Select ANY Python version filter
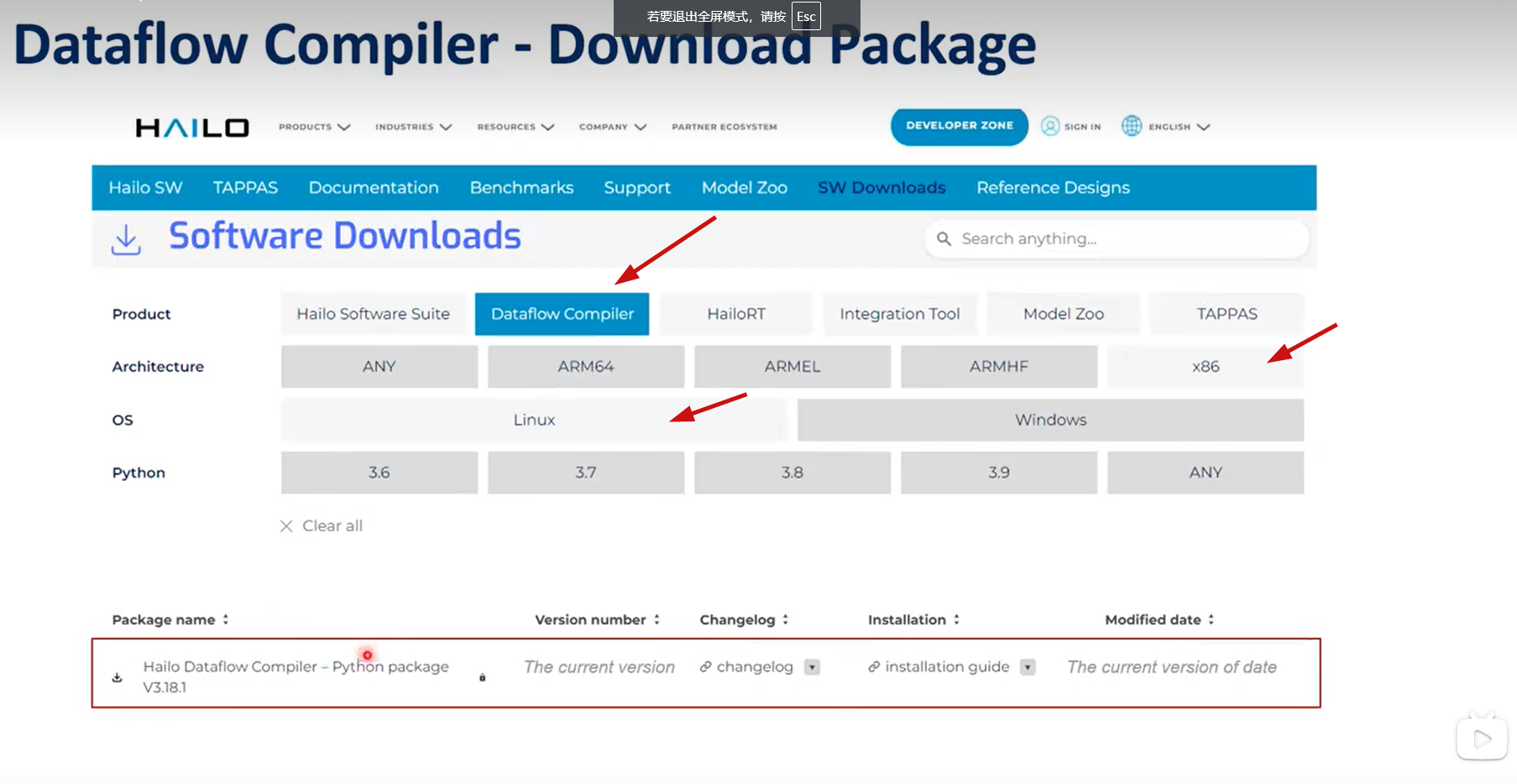Viewport: 1517px width, 784px height. click(x=1206, y=473)
